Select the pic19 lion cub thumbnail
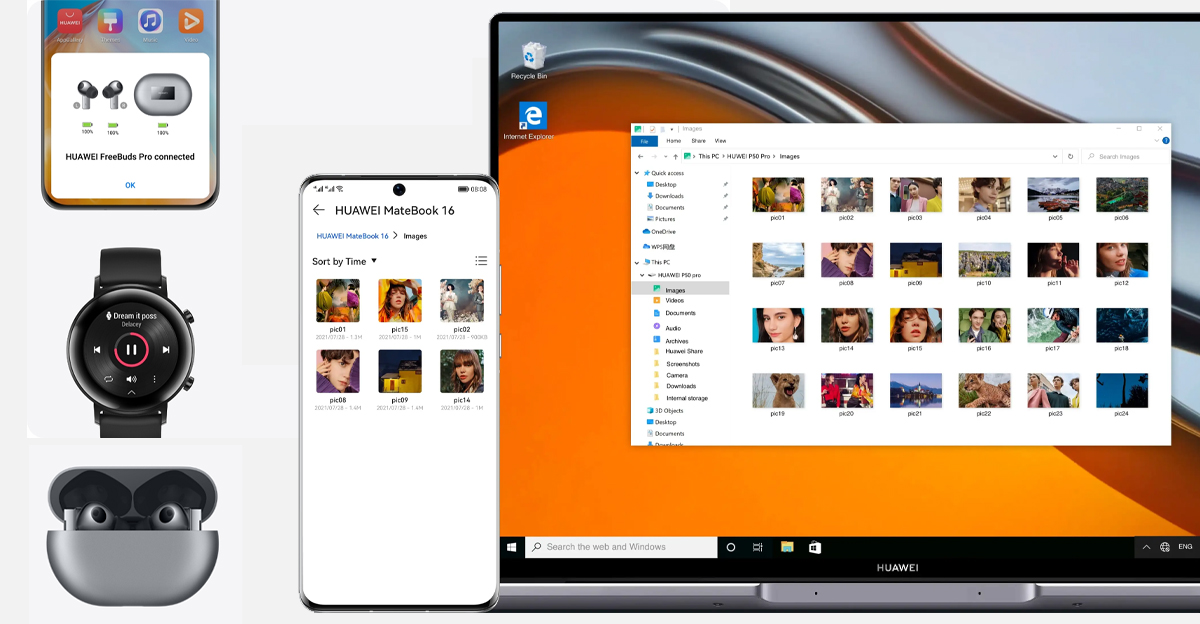This screenshot has width=1200, height=624. click(x=778, y=390)
